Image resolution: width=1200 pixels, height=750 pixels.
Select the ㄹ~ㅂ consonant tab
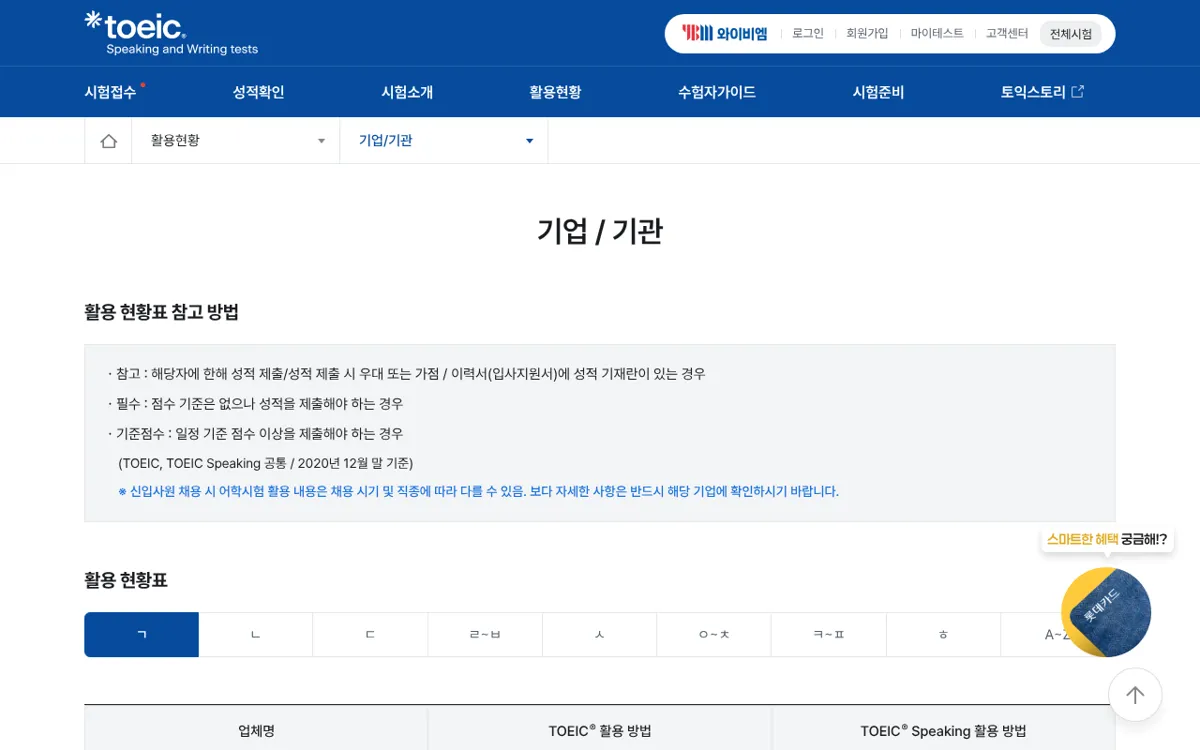[x=485, y=635]
